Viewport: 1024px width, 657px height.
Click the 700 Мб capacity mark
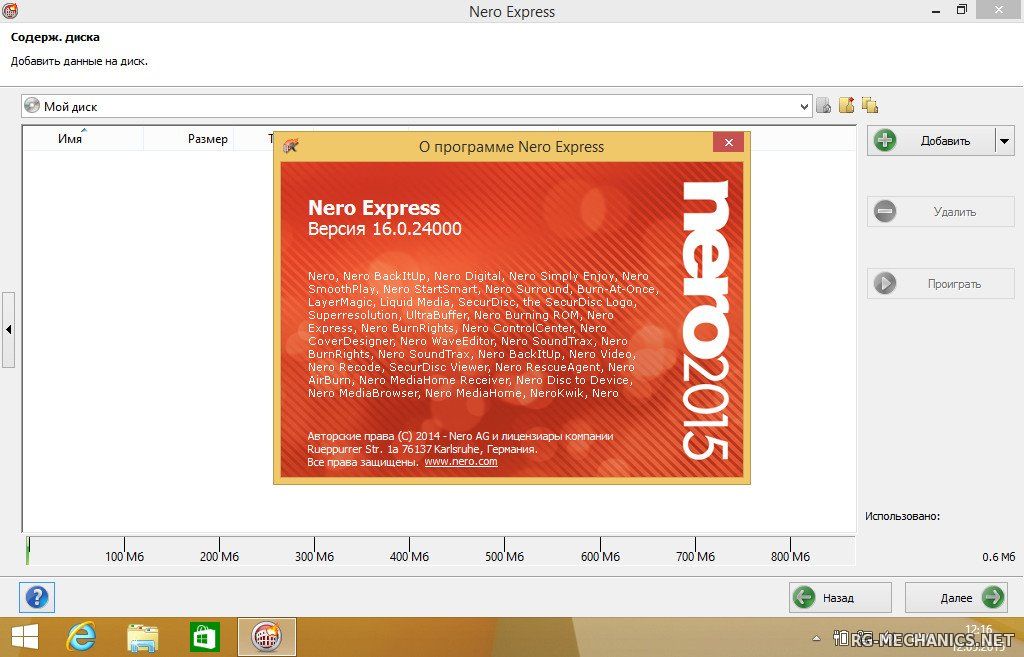tap(696, 556)
